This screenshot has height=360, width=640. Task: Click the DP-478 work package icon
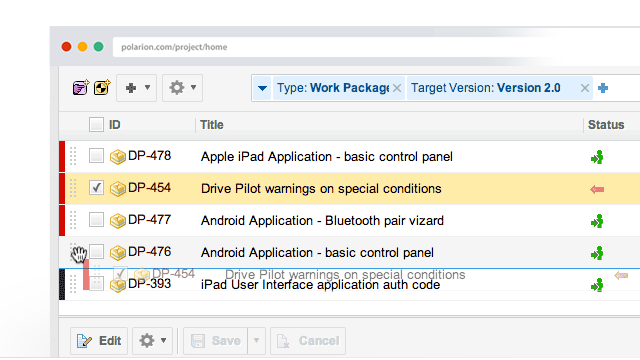(118, 157)
